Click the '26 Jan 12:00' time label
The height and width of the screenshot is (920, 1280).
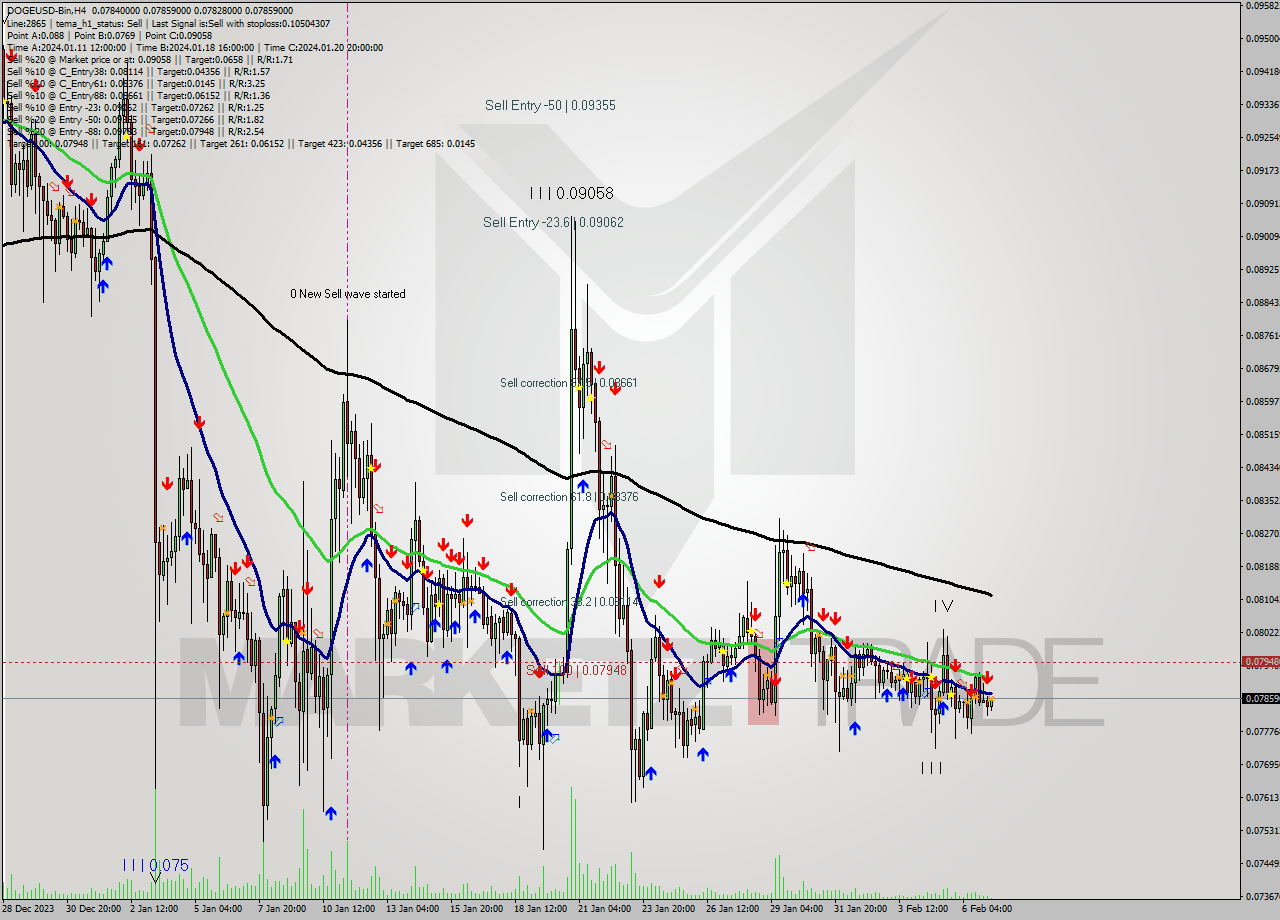click(x=732, y=908)
